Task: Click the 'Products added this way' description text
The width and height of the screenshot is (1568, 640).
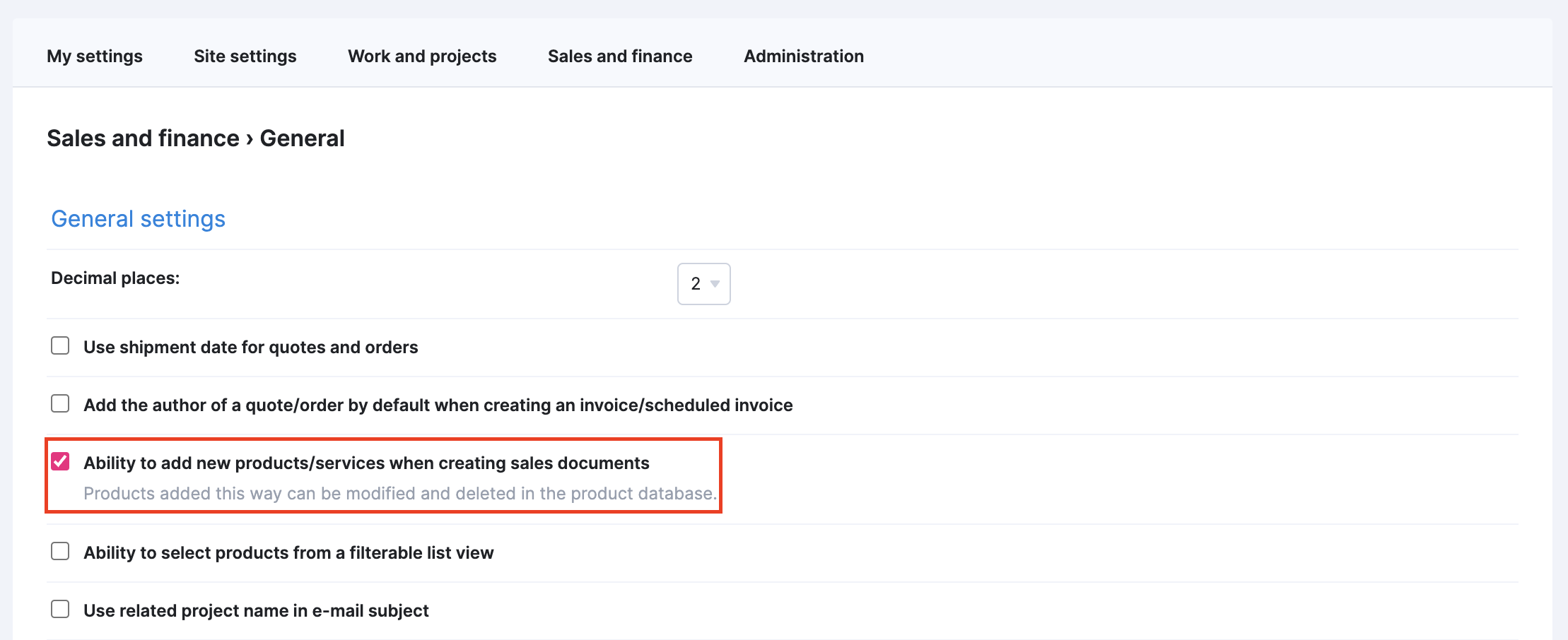Action: coord(400,493)
